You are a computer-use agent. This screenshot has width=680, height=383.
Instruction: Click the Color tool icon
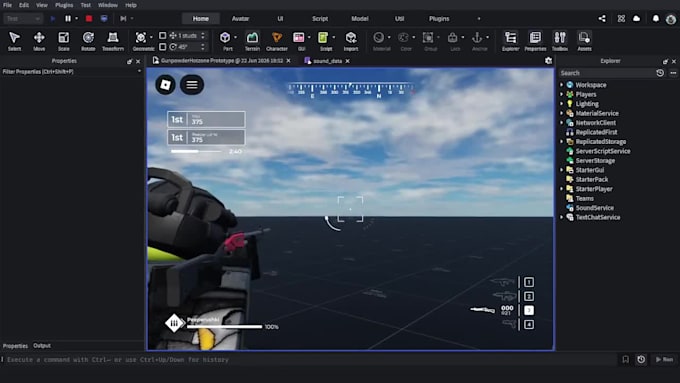pyautogui.click(x=404, y=38)
